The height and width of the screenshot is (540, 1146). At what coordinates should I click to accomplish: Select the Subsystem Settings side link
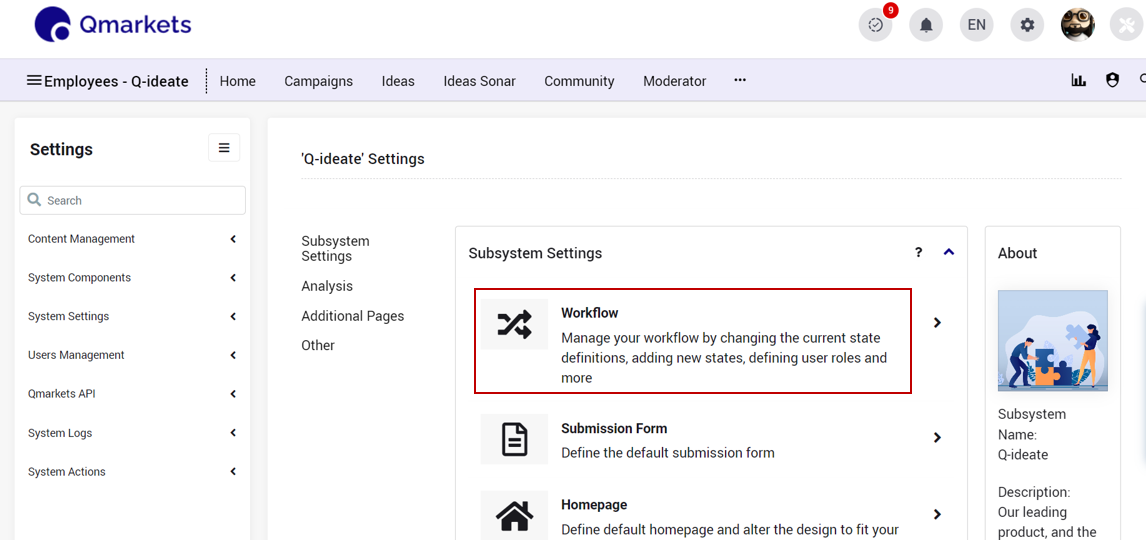pos(335,248)
